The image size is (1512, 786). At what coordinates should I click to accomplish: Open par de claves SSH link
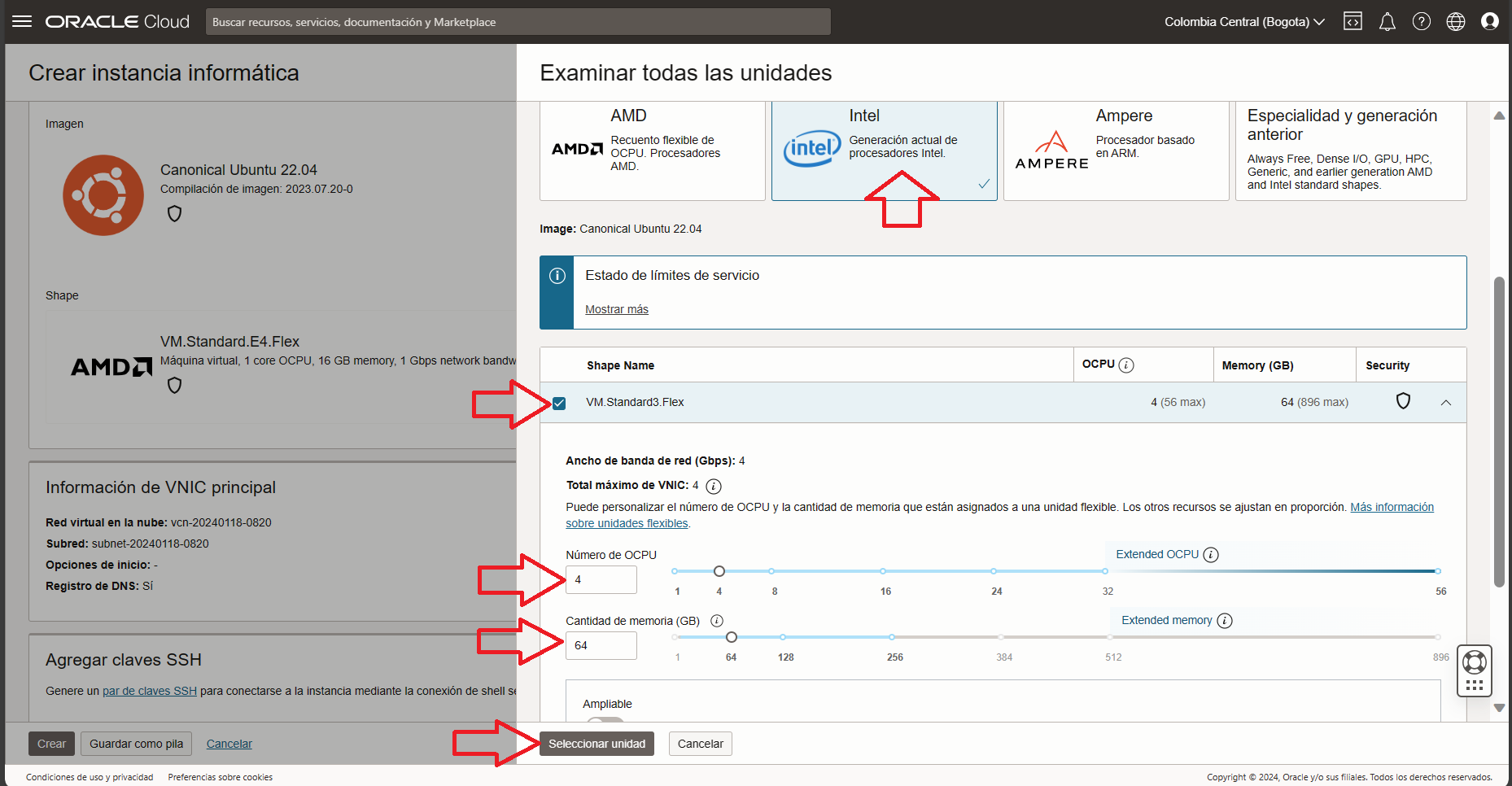click(x=150, y=691)
